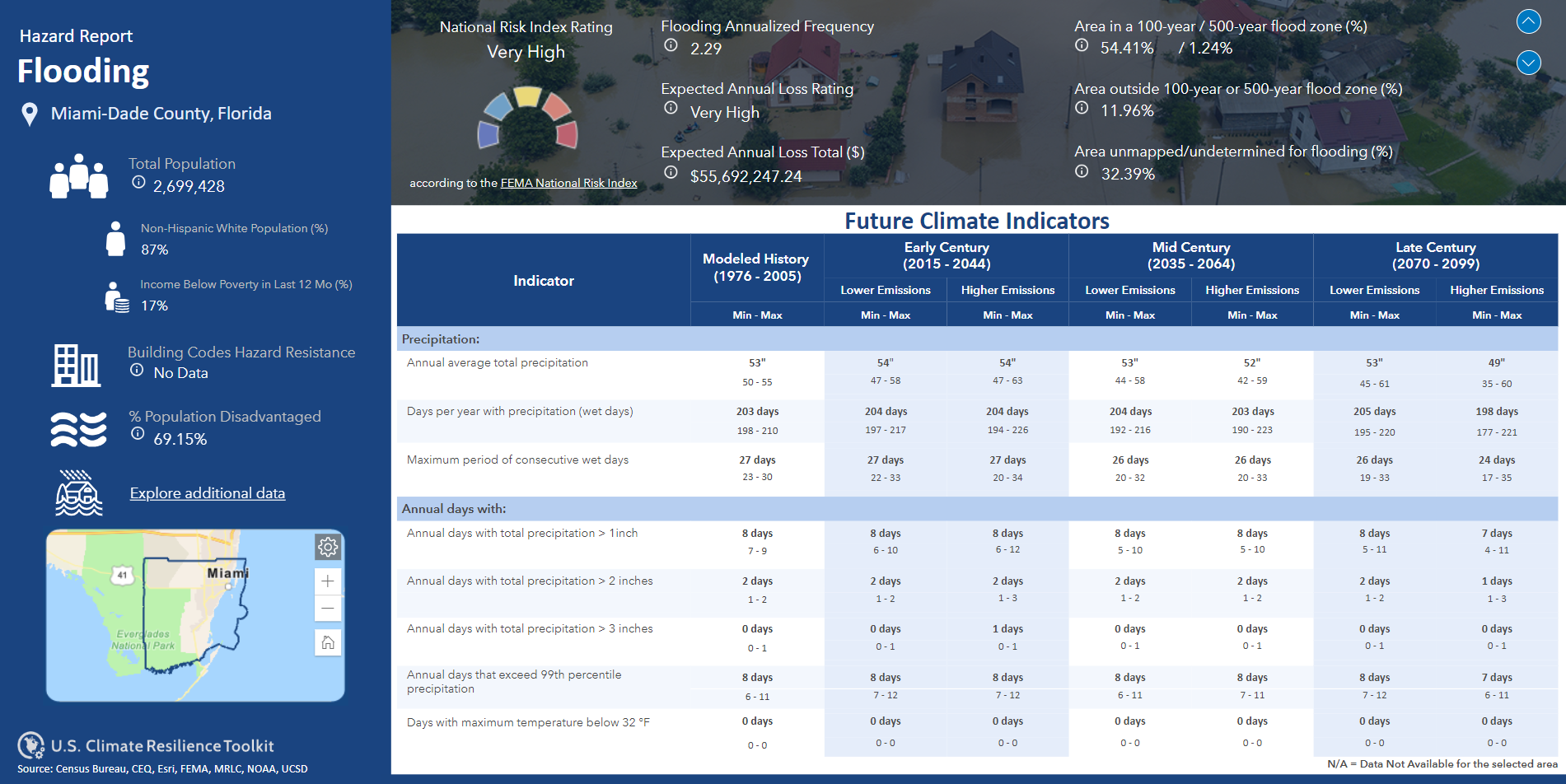This screenshot has height=784, width=1566.
Task: Click the yellow segment of risk gauge
Action: click(x=527, y=98)
